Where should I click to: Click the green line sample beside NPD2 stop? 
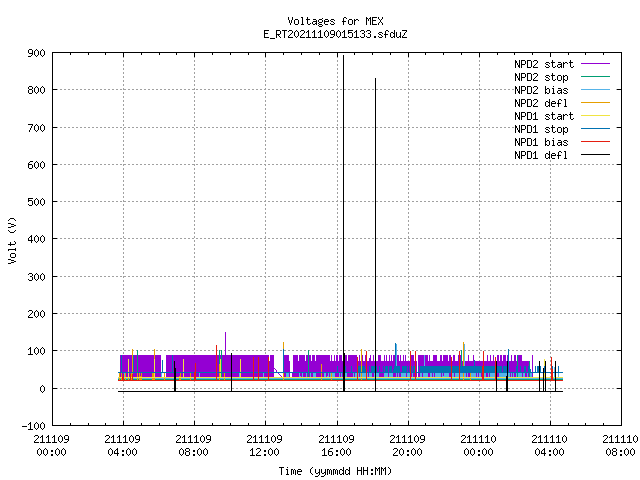[x=596, y=77]
